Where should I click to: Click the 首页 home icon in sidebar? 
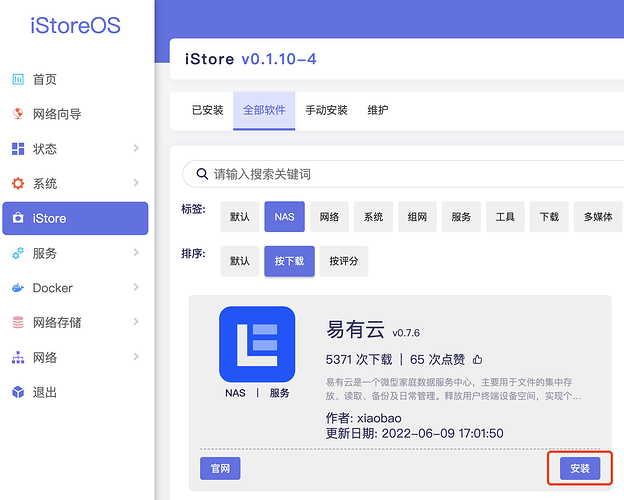point(18,80)
